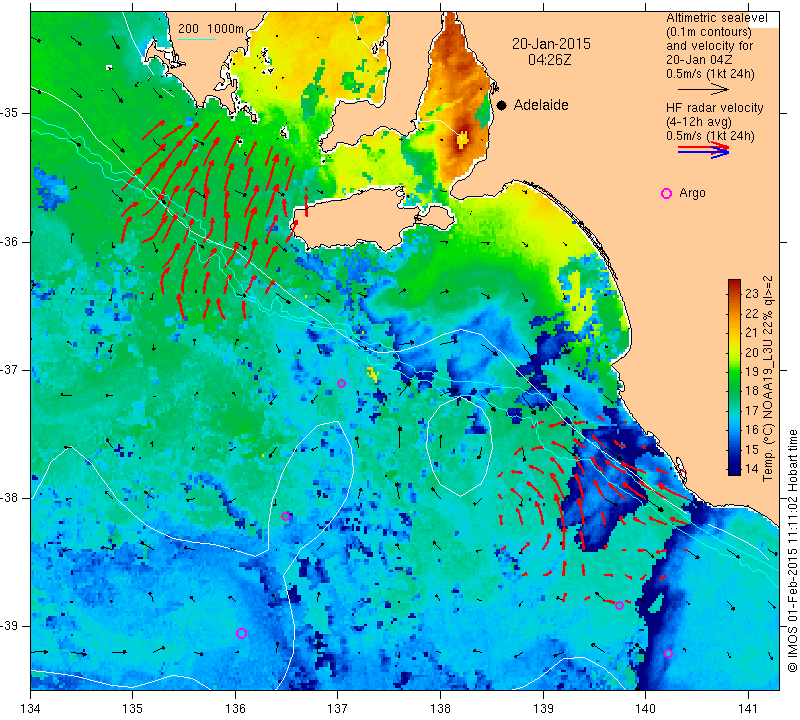The image size is (800, 720).
Task: Click the longitude axis label '139'
Action: click(x=543, y=709)
